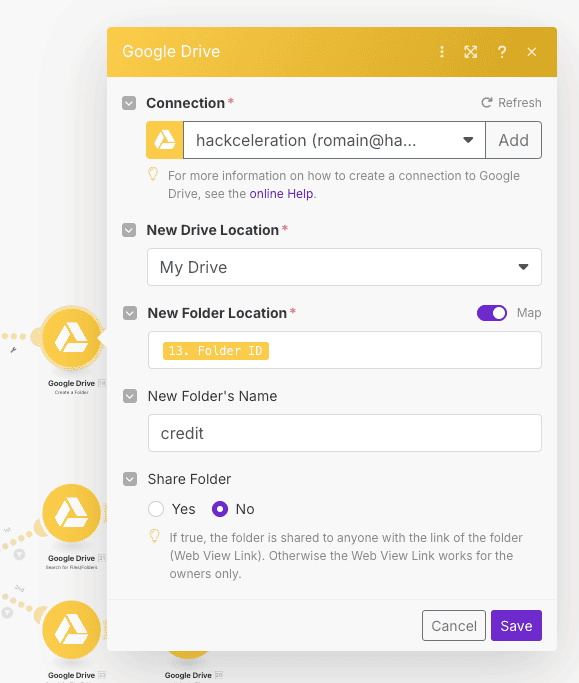Open the online Help link

point(281,194)
